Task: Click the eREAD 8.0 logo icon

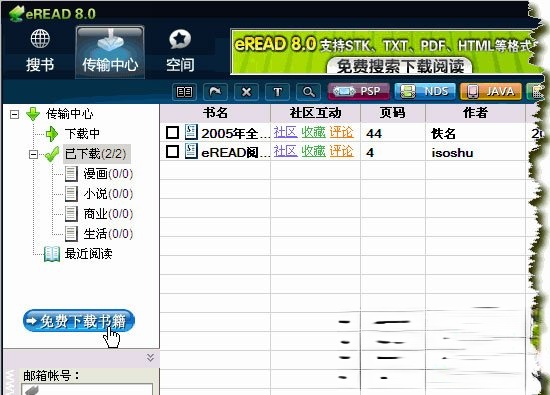Action: coord(16,13)
